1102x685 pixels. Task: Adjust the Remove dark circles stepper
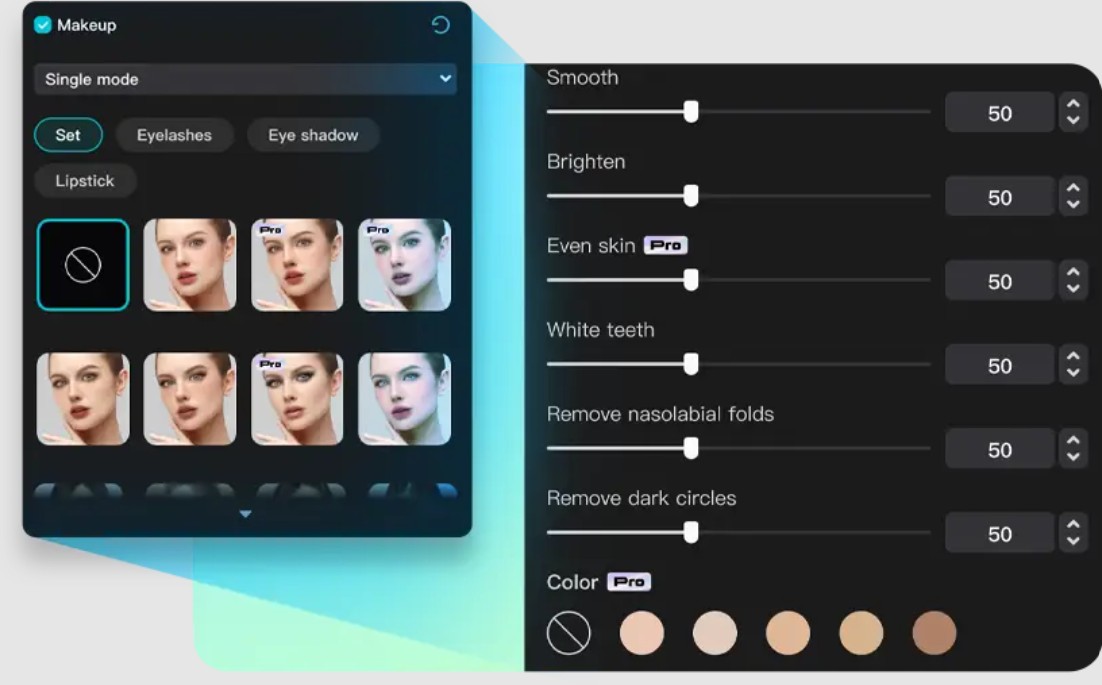1072,533
